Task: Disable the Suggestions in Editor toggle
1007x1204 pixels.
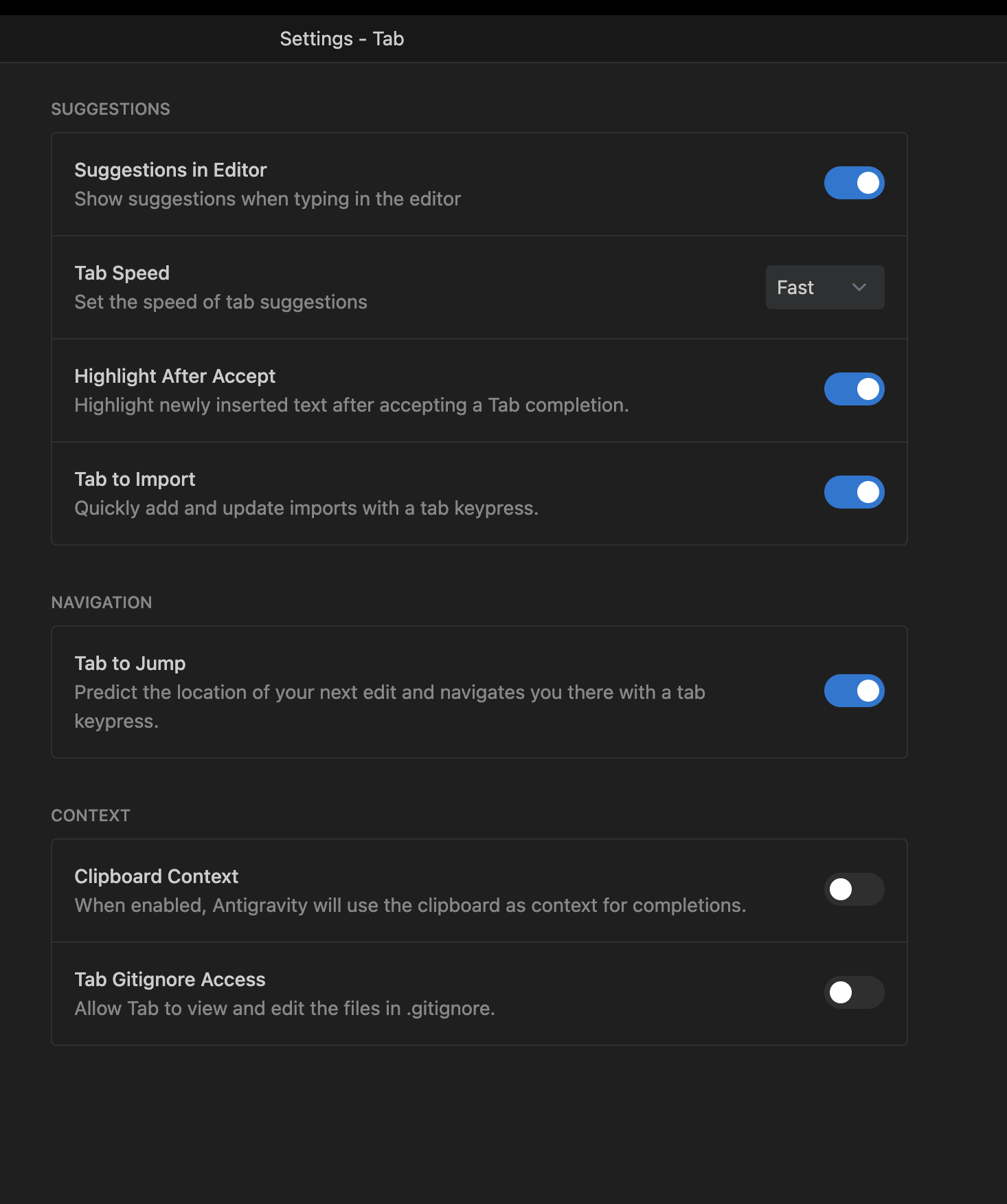Action: pyautogui.click(x=854, y=183)
